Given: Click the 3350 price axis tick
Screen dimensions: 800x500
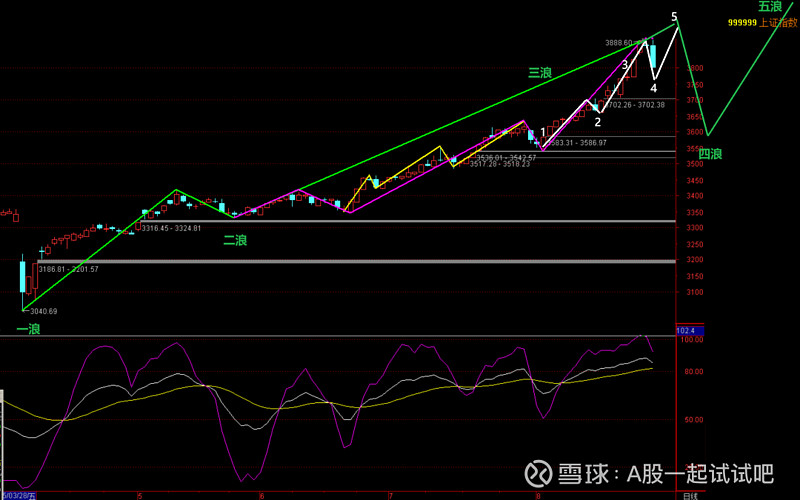Looking at the screenshot, I should point(695,213).
